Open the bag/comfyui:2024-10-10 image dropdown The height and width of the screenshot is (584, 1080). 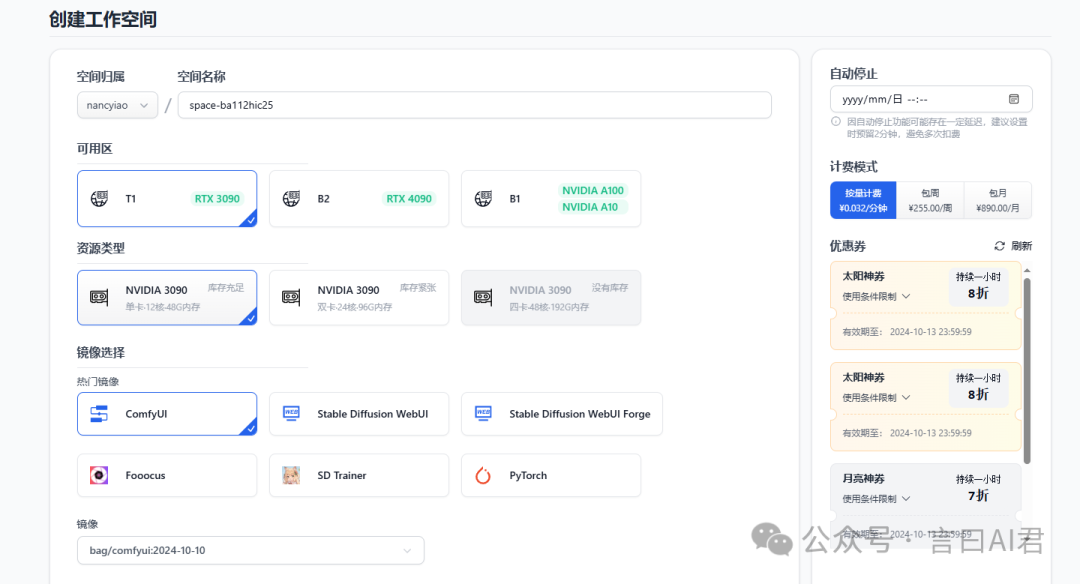[x=251, y=550]
